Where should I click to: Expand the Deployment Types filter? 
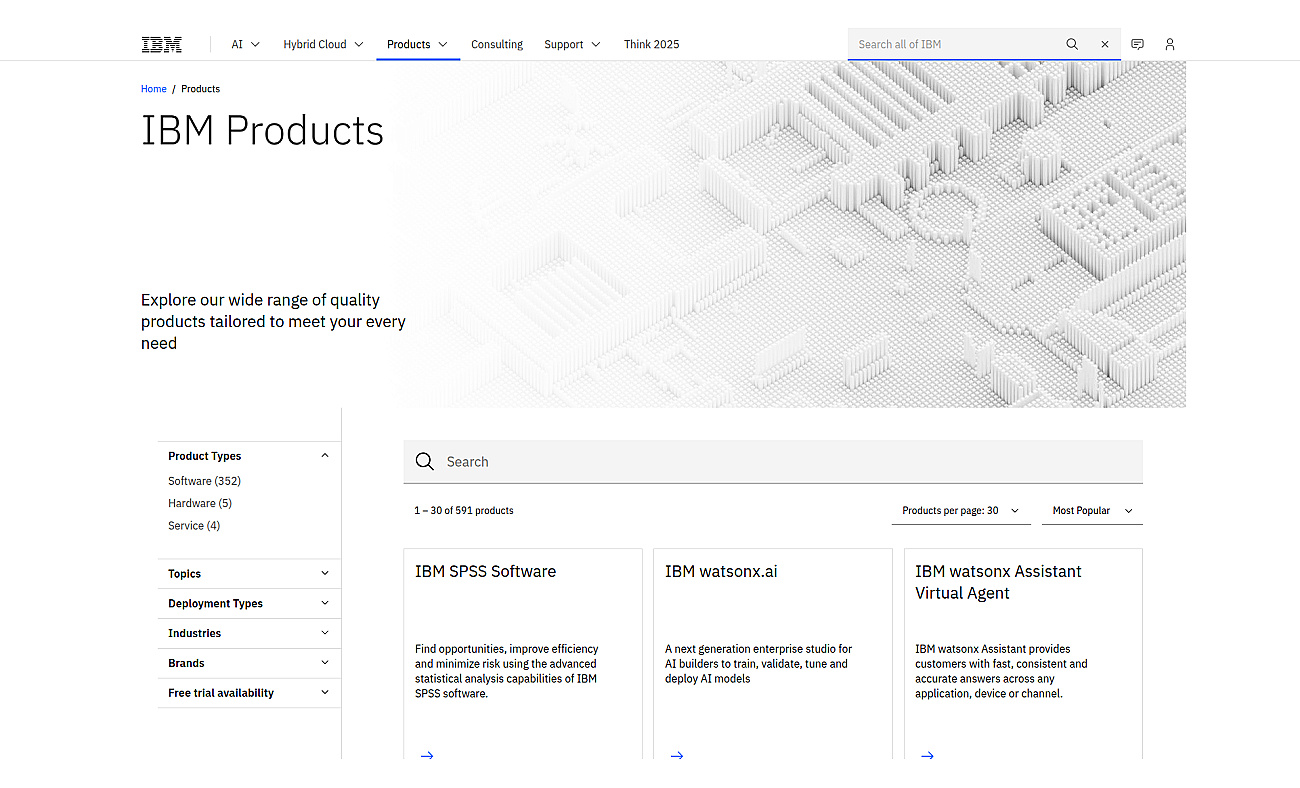(249, 604)
